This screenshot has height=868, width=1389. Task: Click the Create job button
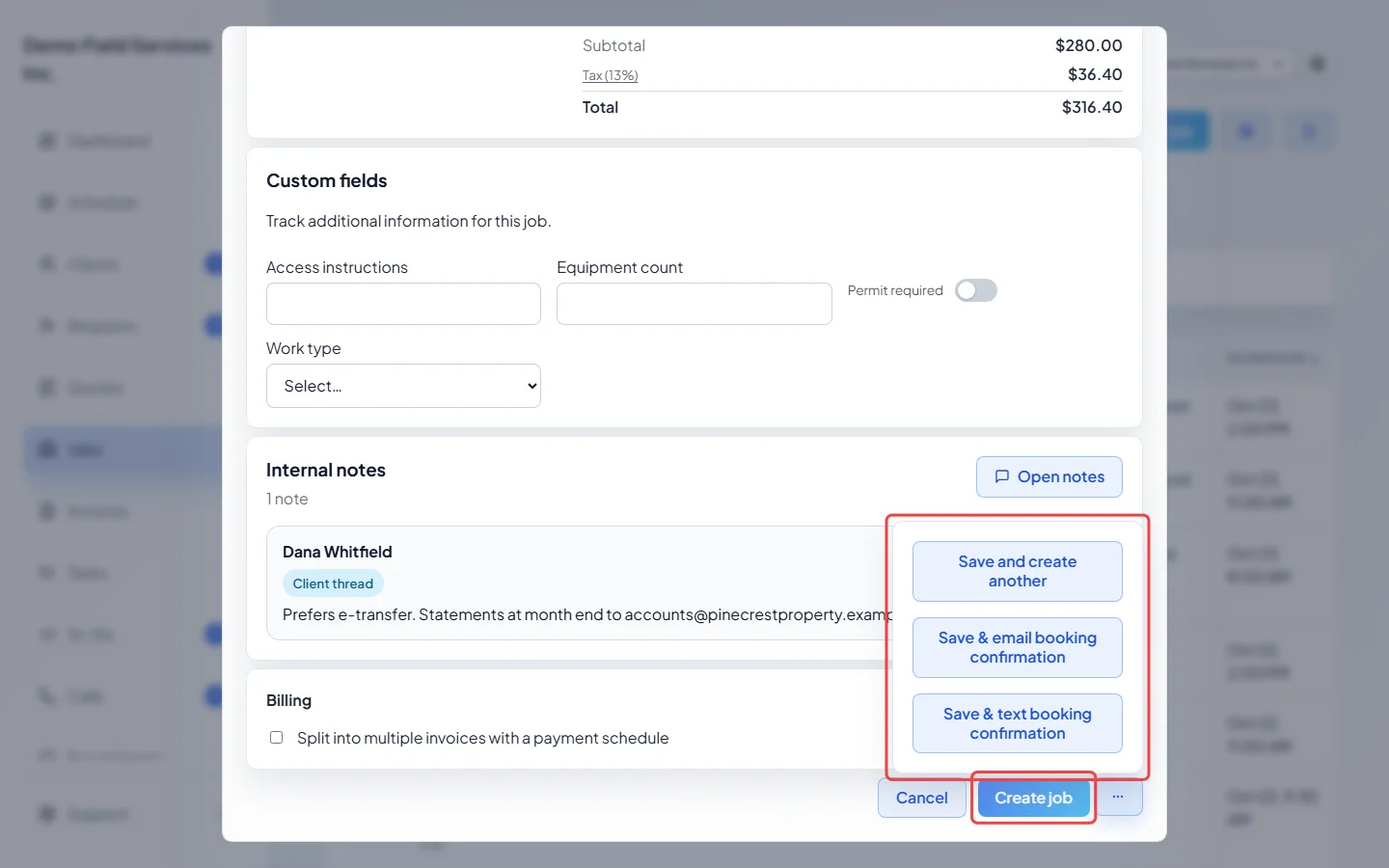pyautogui.click(x=1034, y=798)
